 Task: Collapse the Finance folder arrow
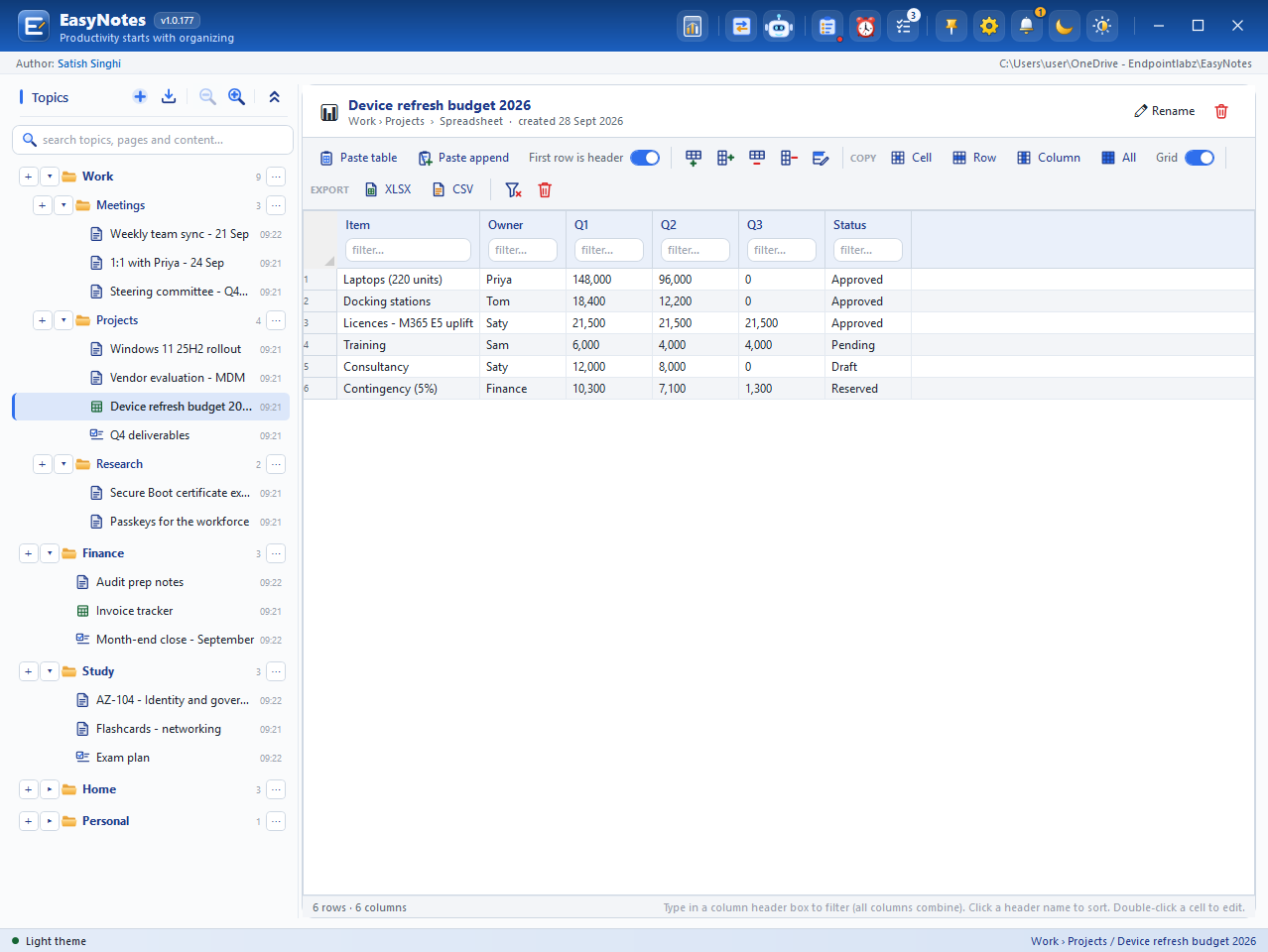point(50,553)
